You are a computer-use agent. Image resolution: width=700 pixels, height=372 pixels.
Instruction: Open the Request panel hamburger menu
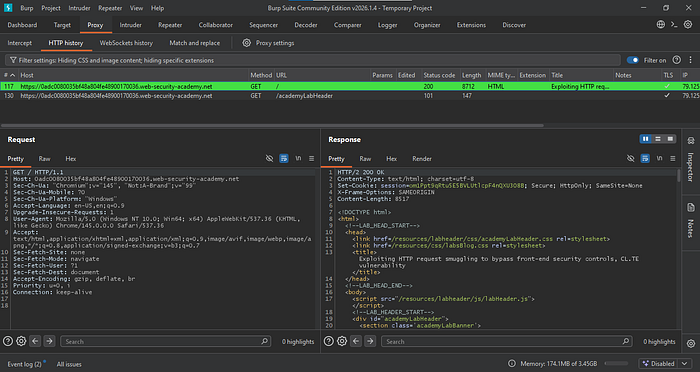click(312, 159)
